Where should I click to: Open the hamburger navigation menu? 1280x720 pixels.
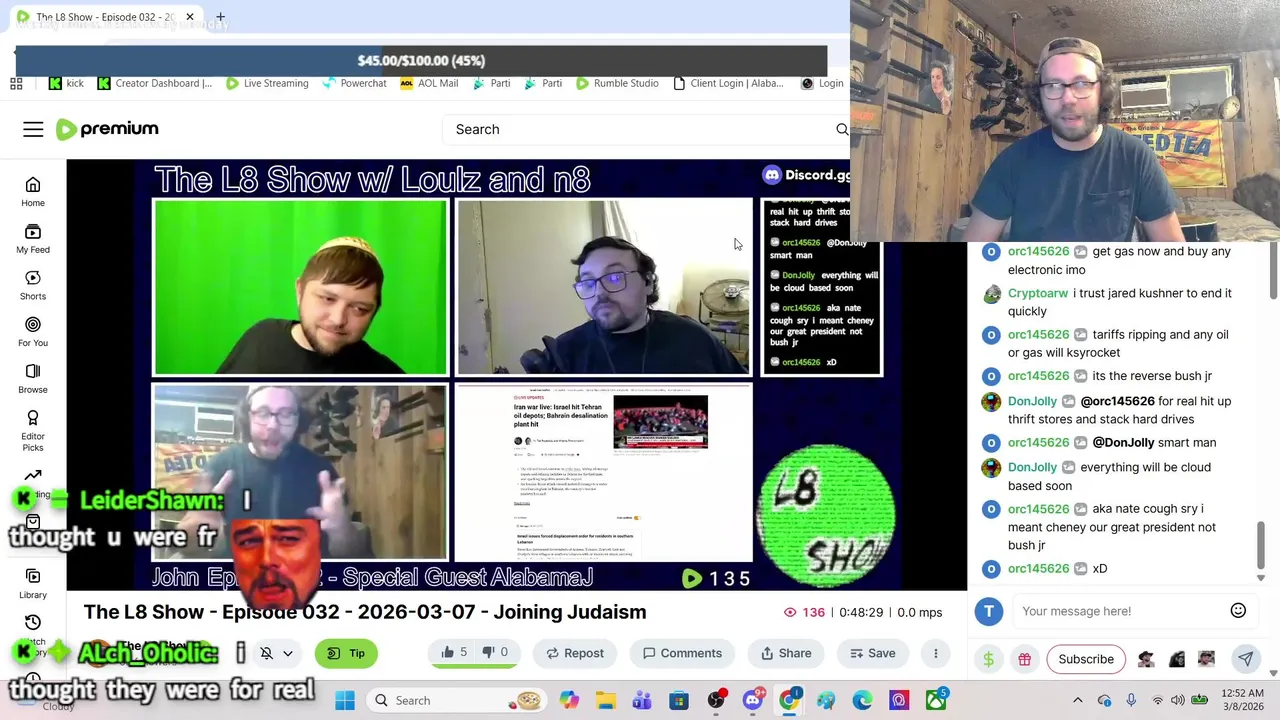tap(33, 129)
